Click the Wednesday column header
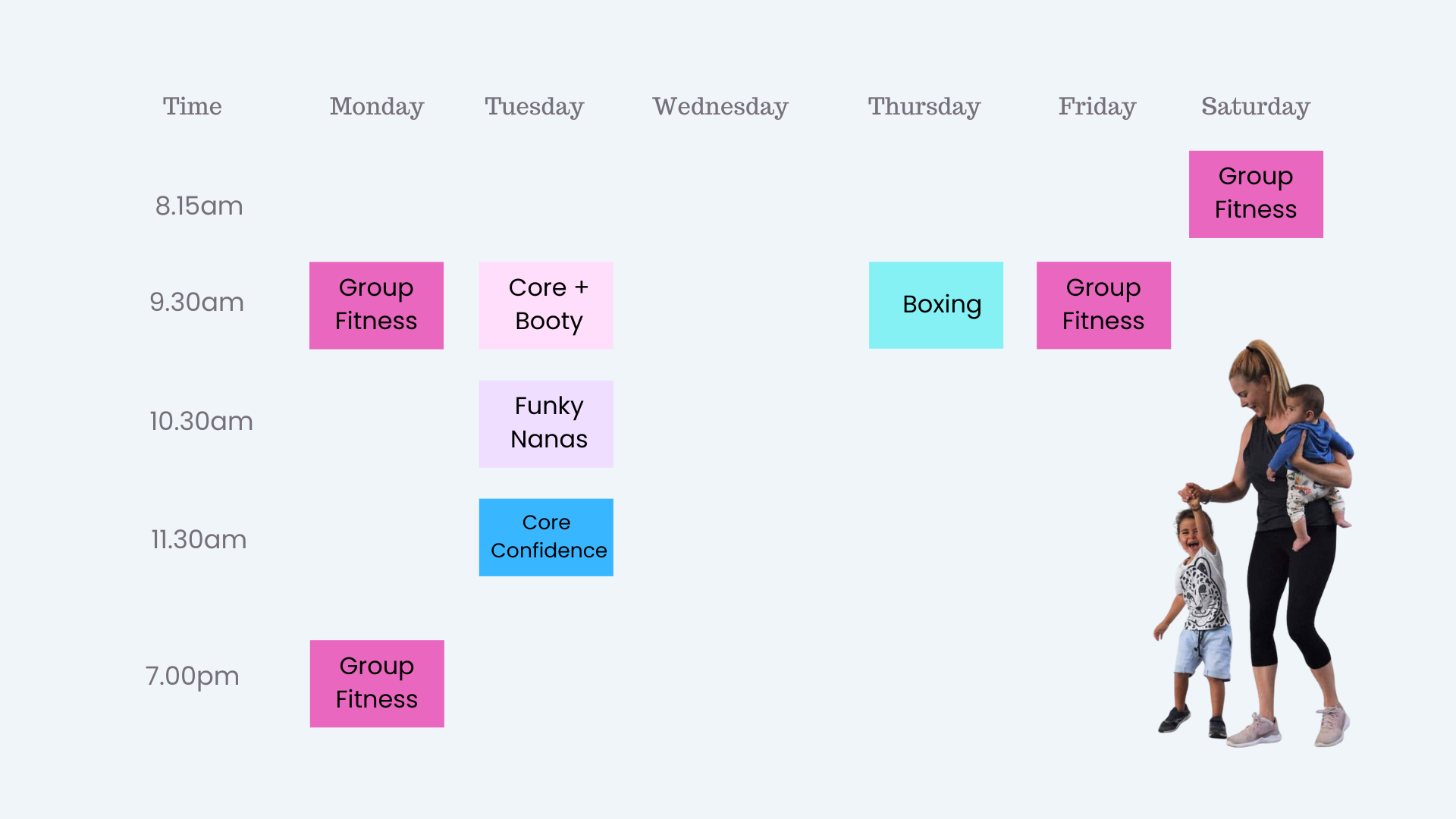1456x819 pixels. point(720,107)
